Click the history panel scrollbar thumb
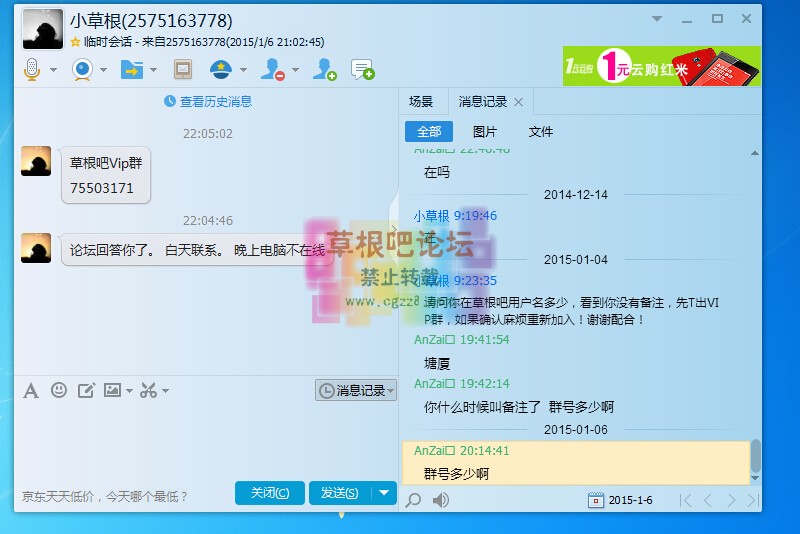The height and width of the screenshot is (534, 800). 755,456
